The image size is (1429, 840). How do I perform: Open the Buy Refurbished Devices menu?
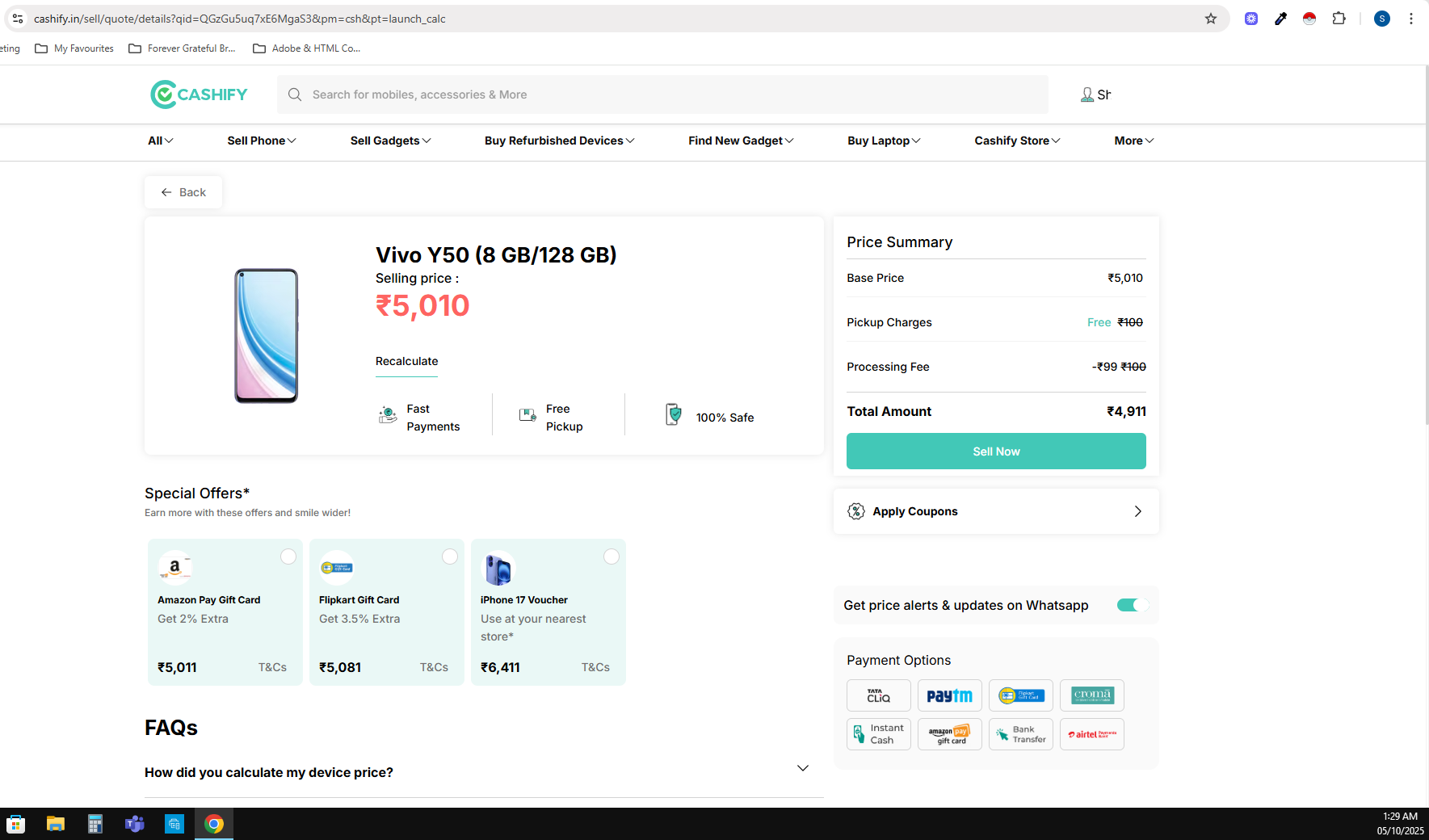559,141
